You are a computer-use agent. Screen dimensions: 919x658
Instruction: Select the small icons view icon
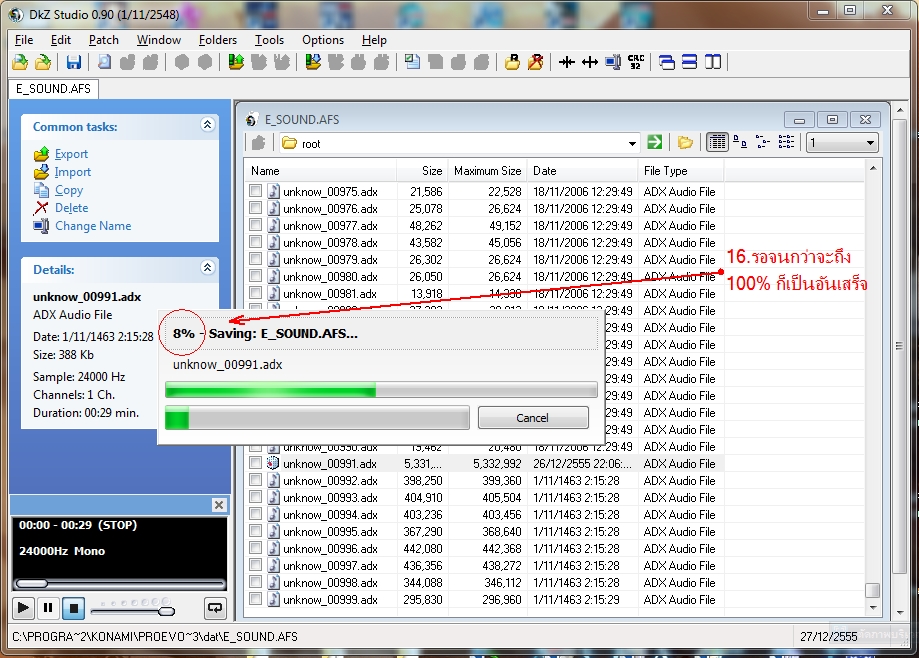coord(740,142)
